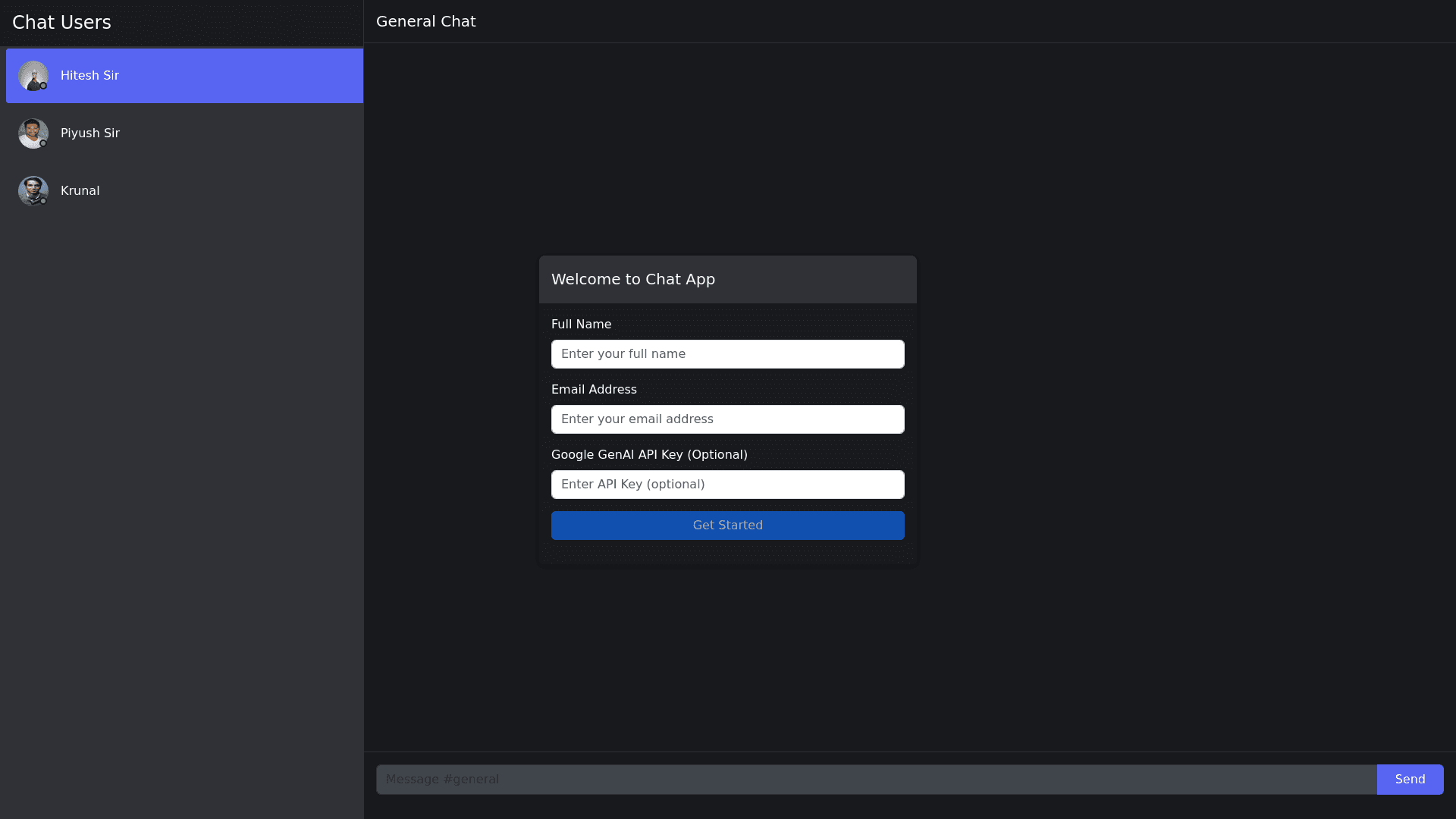The height and width of the screenshot is (819, 1456).
Task: Click the Chat Users sidebar heading
Action: (x=61, y=23)
